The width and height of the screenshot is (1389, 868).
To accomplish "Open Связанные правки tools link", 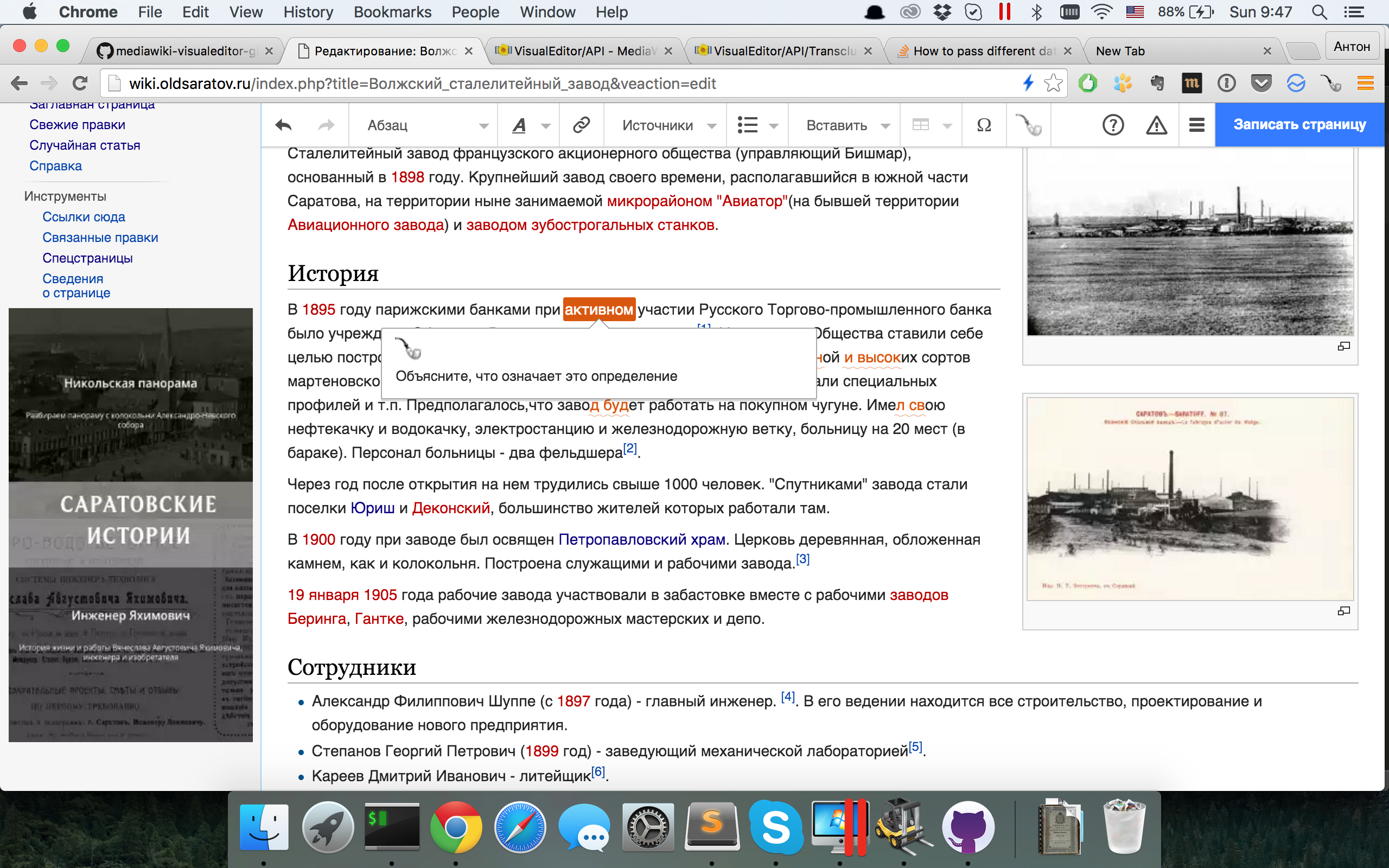I will point(100,238).
